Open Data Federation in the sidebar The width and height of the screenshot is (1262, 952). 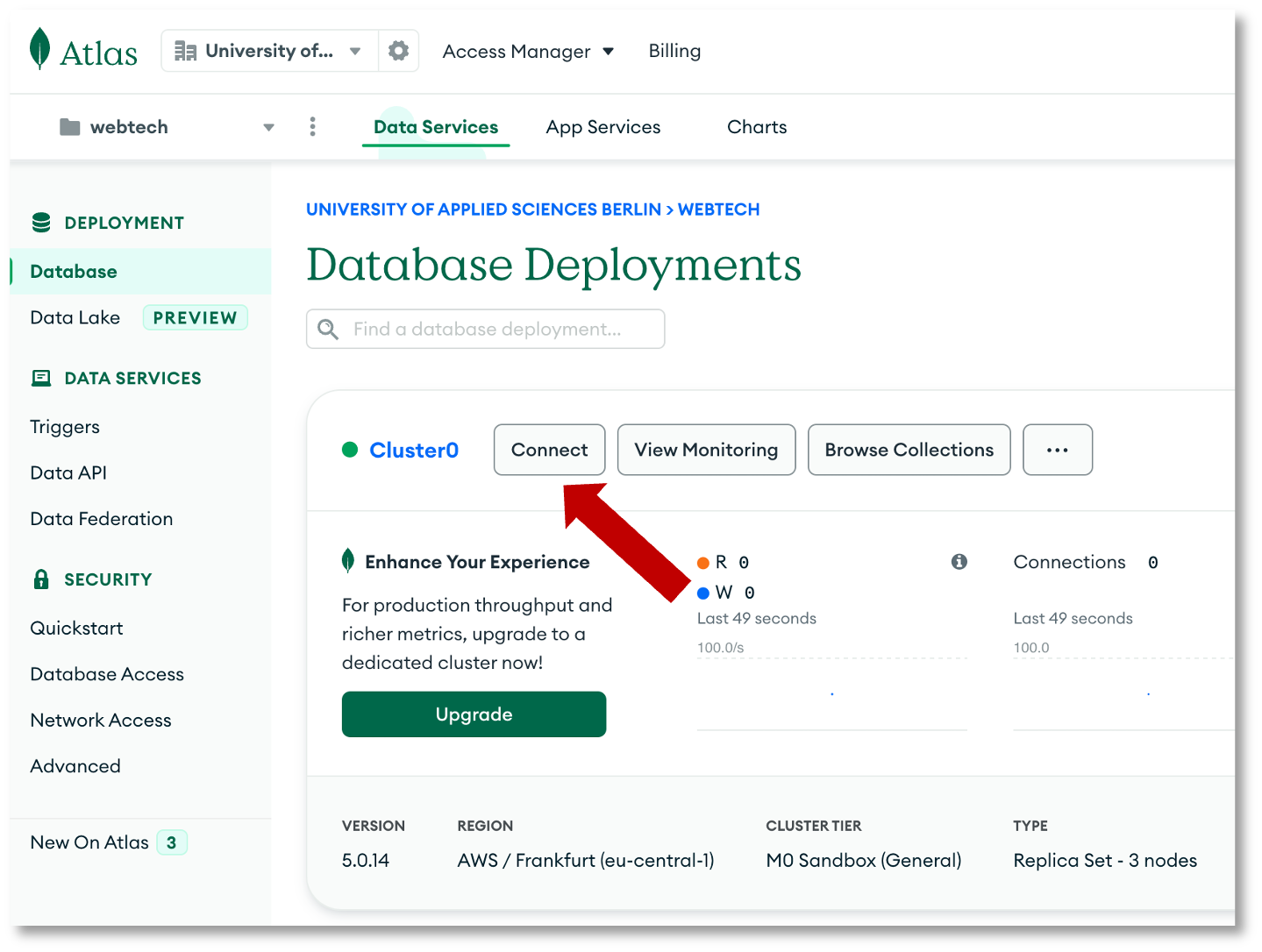102,519
